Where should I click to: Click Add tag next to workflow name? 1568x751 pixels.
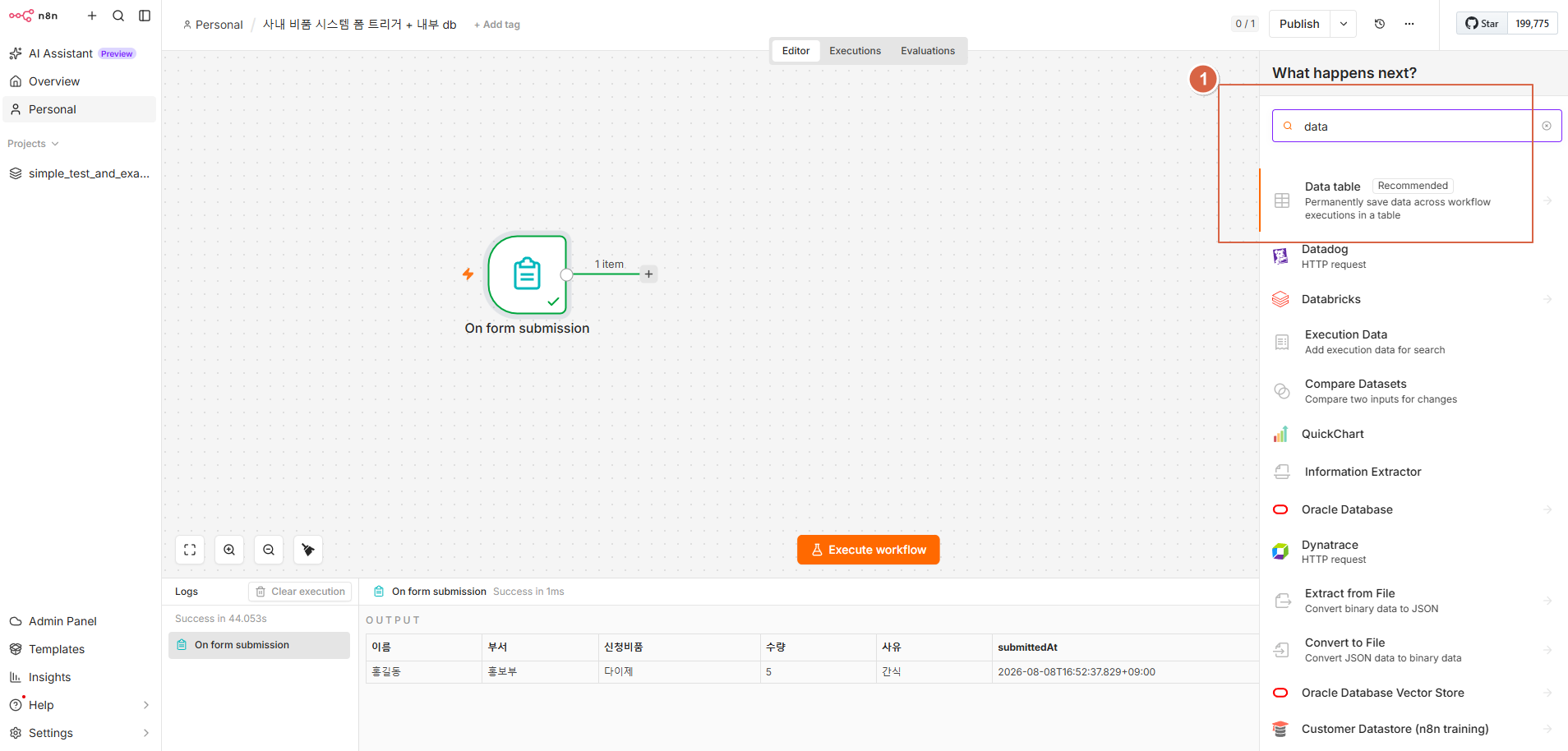[x=497, y=25]
